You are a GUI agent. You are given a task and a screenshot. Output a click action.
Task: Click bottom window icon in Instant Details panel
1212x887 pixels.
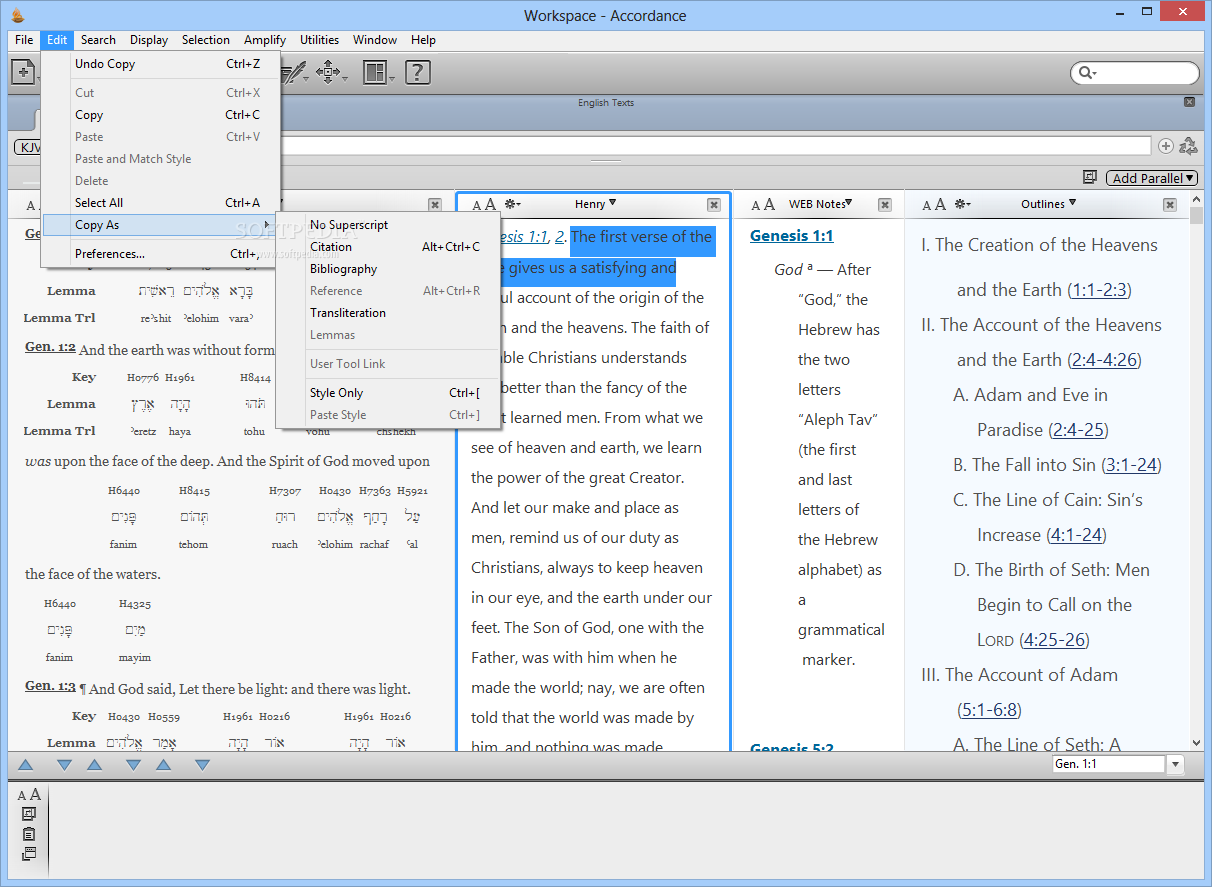[29, 854]
